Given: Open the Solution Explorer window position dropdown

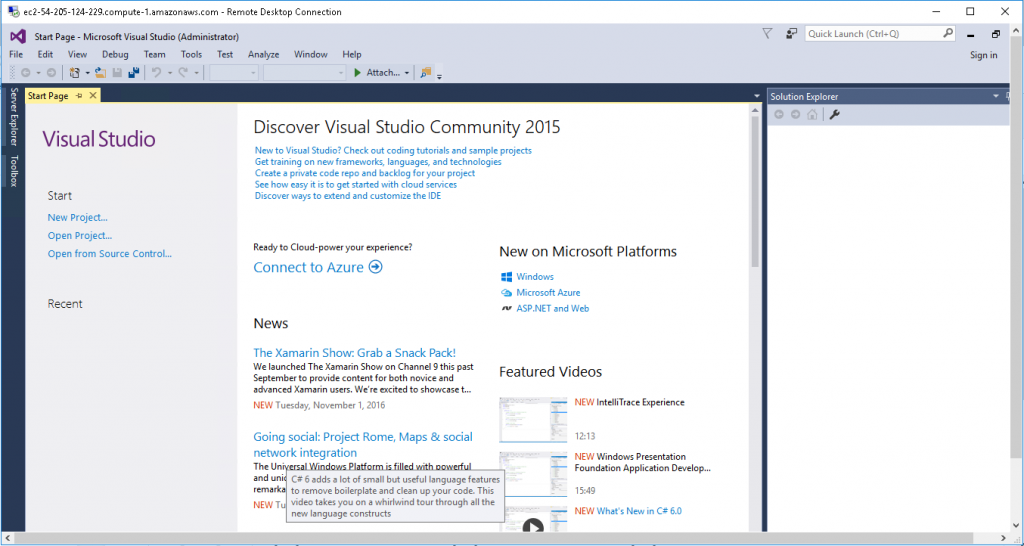Looking at the screenshot, I should pyautogui.click(x=995, y=96).
